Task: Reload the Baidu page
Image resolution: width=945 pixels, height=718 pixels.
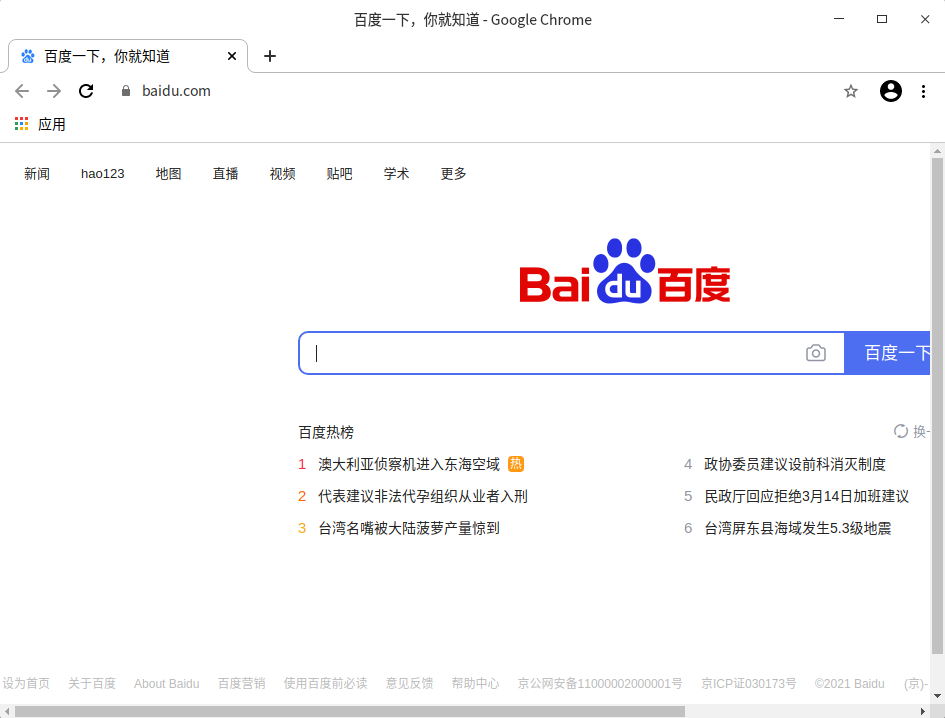Action: click(x=86, y=91)
